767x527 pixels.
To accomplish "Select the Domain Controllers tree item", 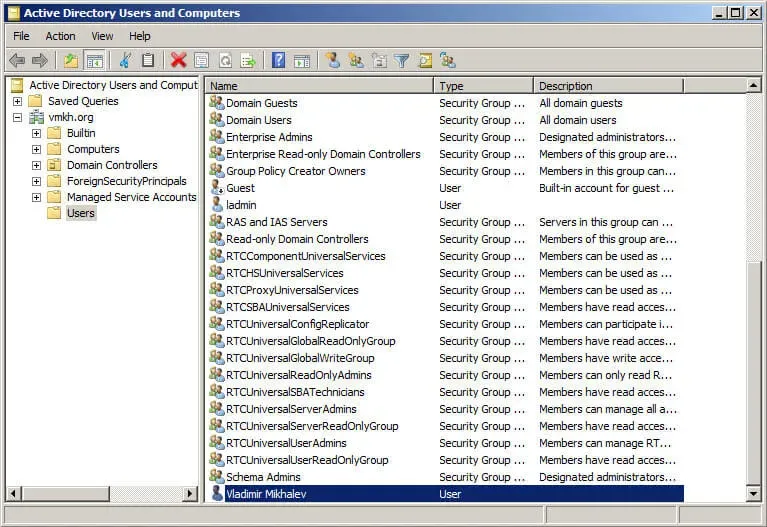I will coord(112,165).
